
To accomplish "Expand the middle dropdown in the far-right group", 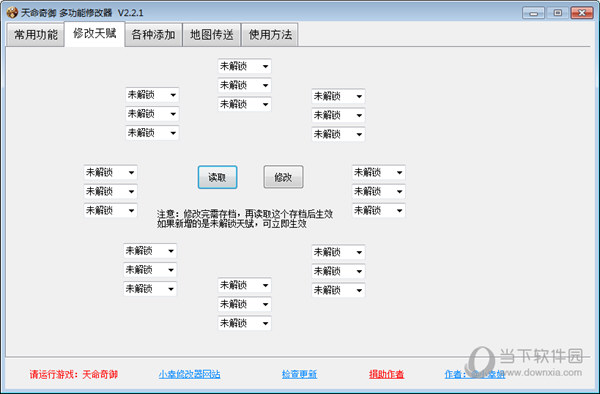I will click(378, 191).
